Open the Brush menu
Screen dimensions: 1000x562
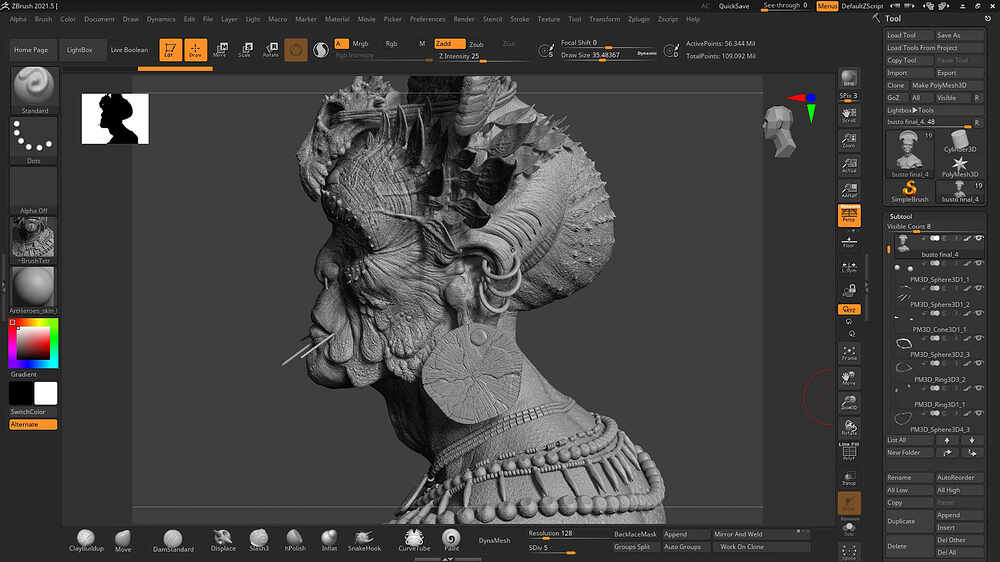pos(43,19)
